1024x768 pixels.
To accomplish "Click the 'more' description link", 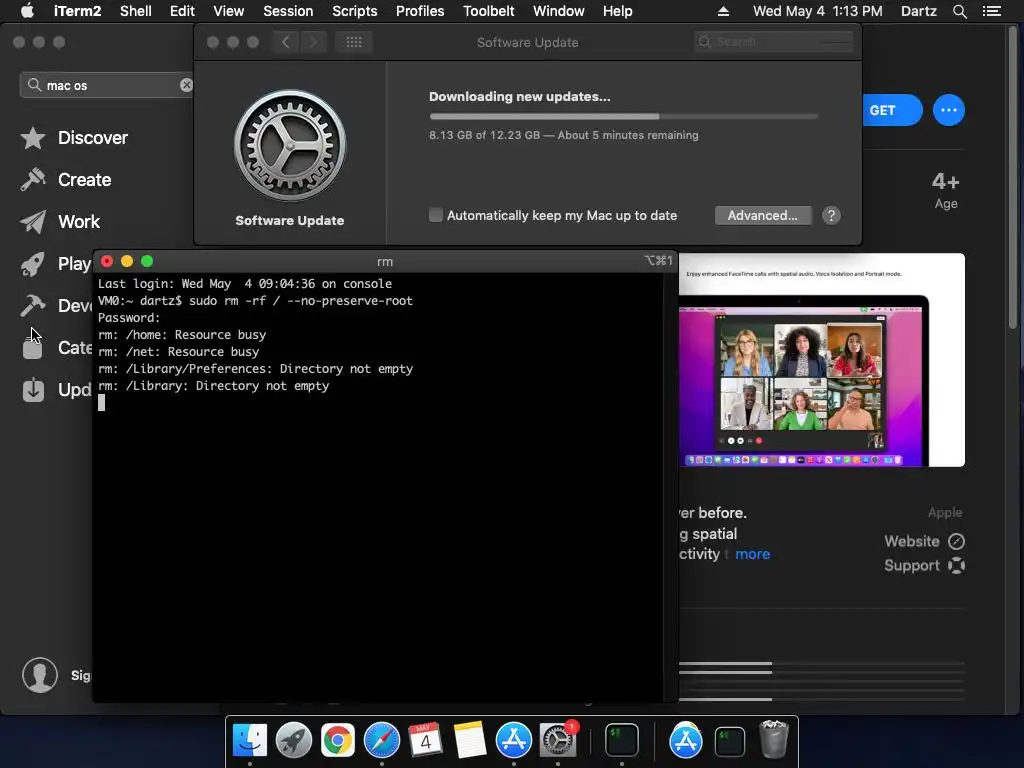I will click(752, 554).
